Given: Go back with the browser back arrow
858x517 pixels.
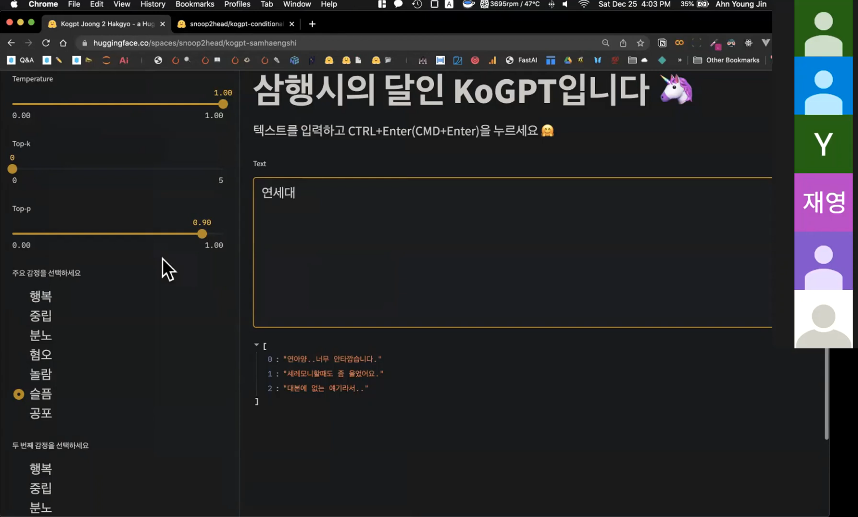Looking at the screenshot, I should pos(11,43).
